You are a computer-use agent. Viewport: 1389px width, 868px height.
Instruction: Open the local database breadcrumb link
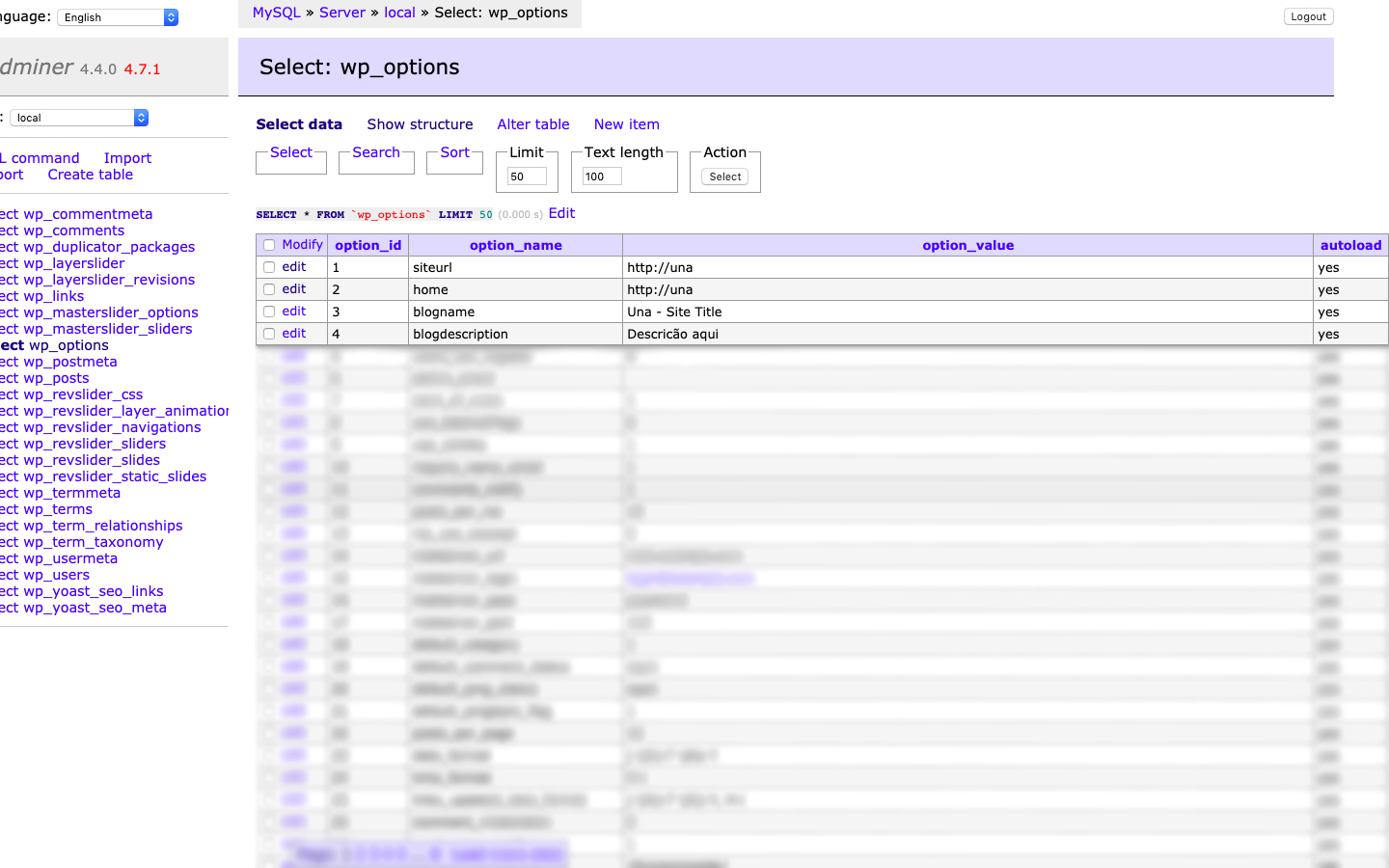(399, 13)
